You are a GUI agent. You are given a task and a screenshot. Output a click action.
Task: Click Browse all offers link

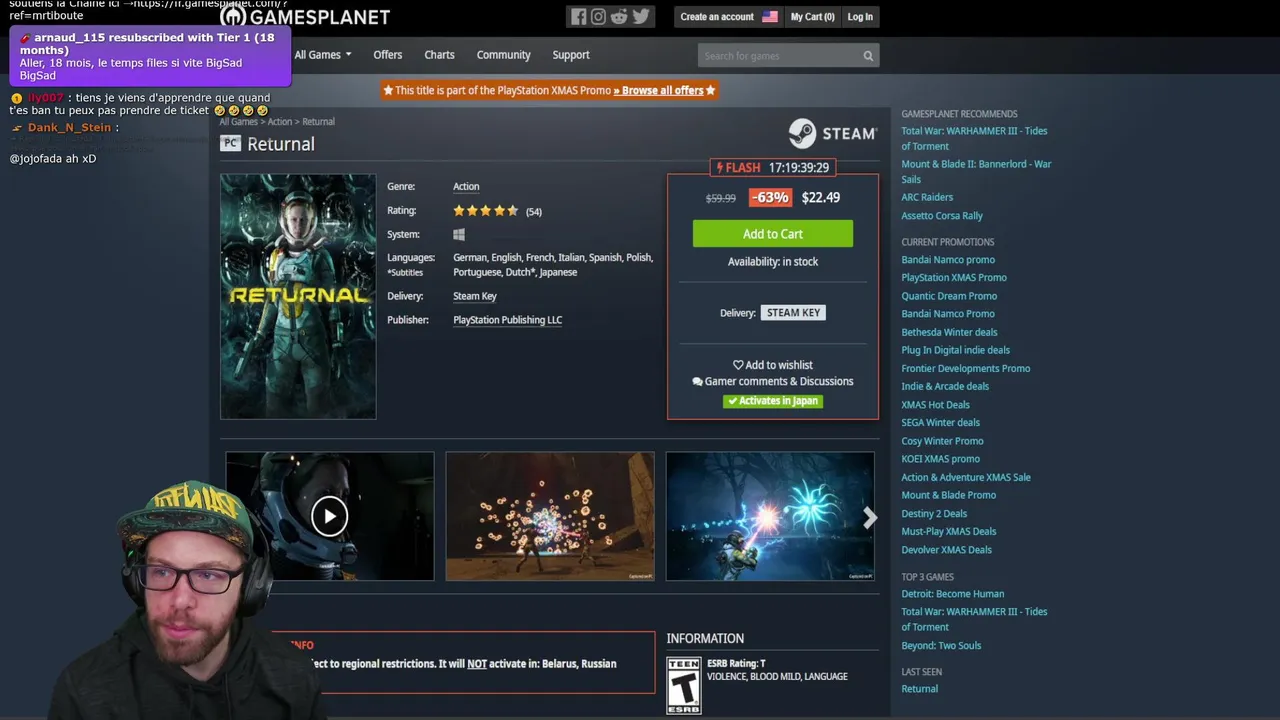pyautogui.click(x=659, y=90)
